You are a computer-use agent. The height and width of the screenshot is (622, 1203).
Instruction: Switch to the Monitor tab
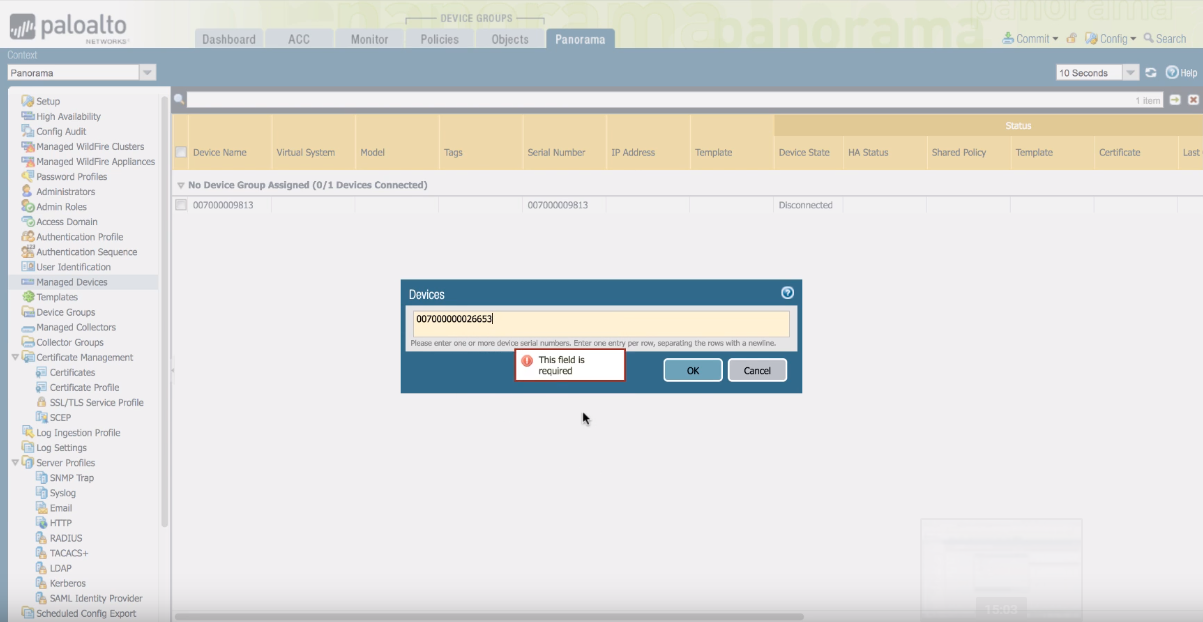pyautogui.click(x=369, y=39)
